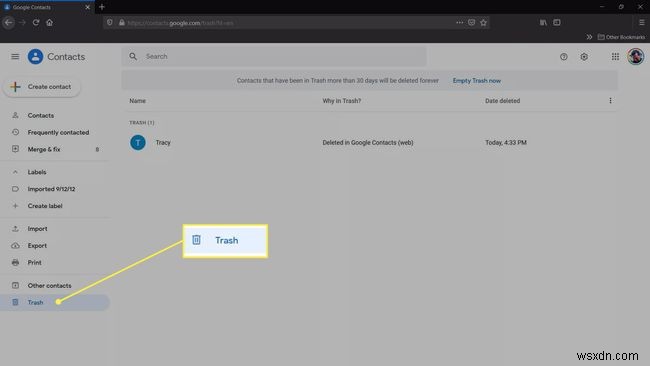Click 'Why in Trash?' column header
650x366 pixels.
pos(342,101)
